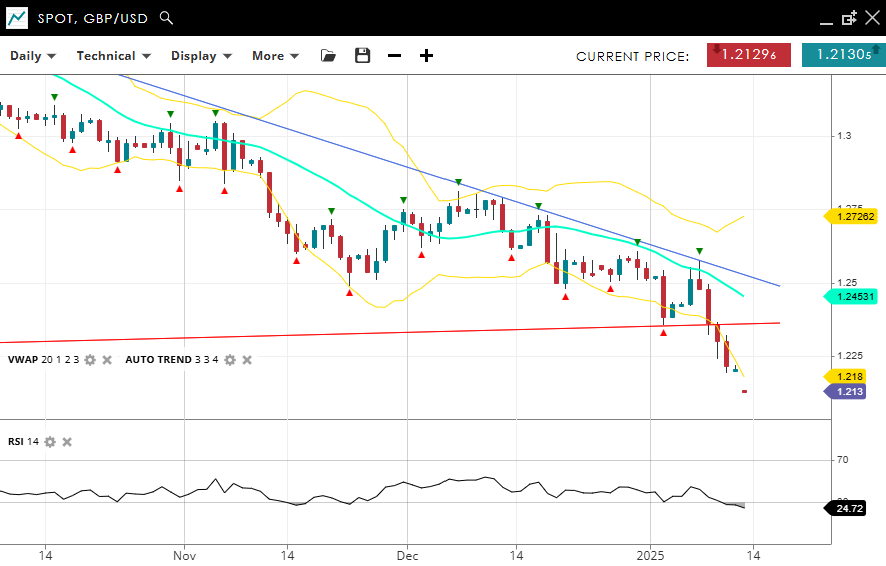Image resolution: width=886 pixels, height=566 pixels.
Task: Zoom out with the minus icon
Action: pyautogui.click(x=394, y=56)
